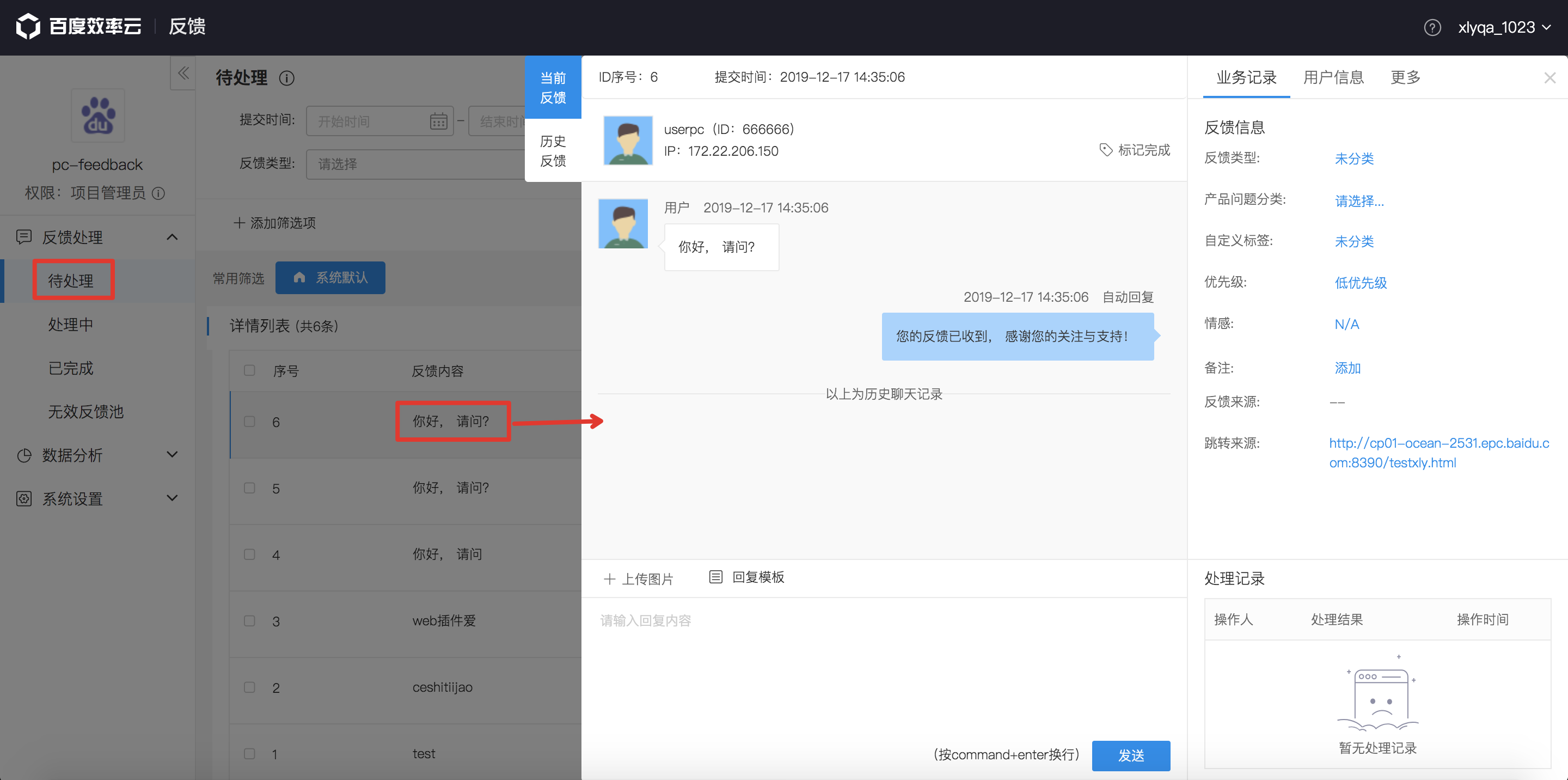Open 无效反馈池 in sidebar
The height and width of the screenshot is (780, 1568).
click(86, 412)
